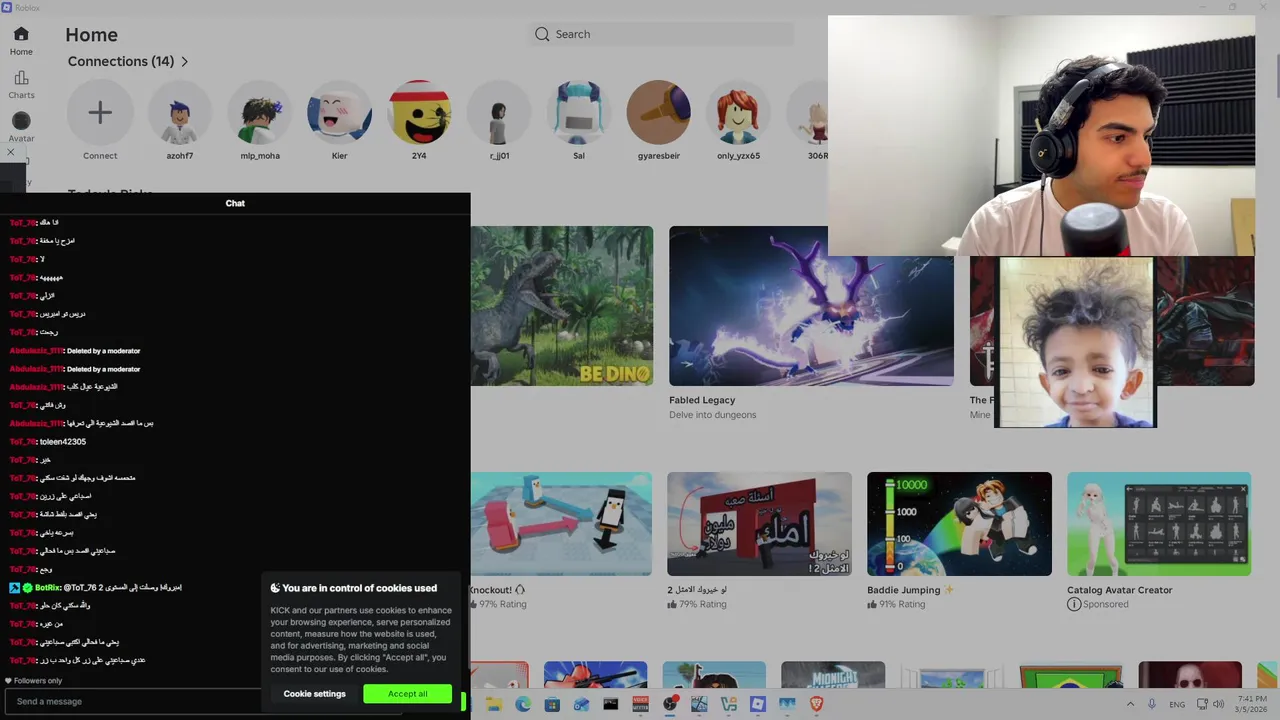Image resolution: width=1280 pixels, height=720 pixels.
Task: Open r_jj01's avatar
Action: (499, 113)
